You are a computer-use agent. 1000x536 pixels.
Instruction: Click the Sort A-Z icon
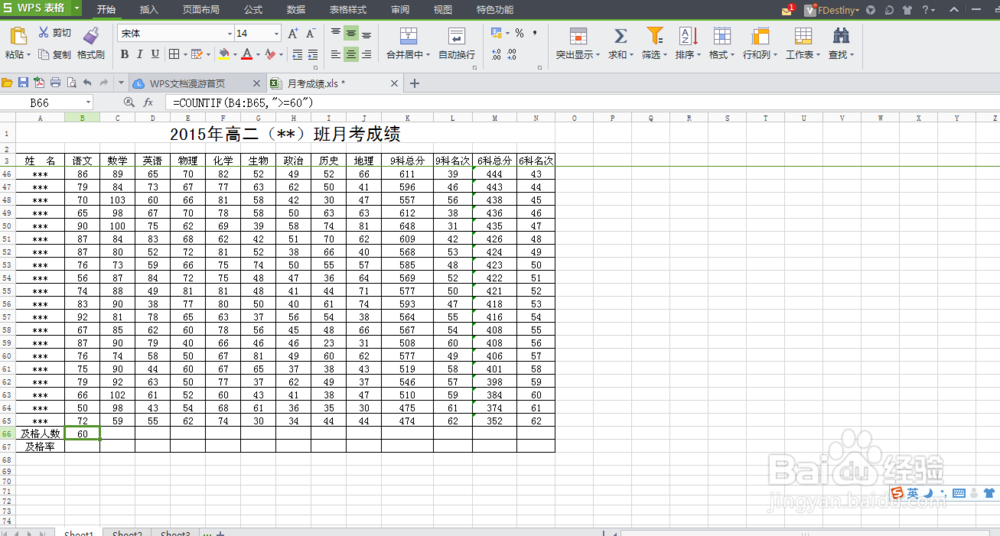pyautogui.click(x=688, y=36)
